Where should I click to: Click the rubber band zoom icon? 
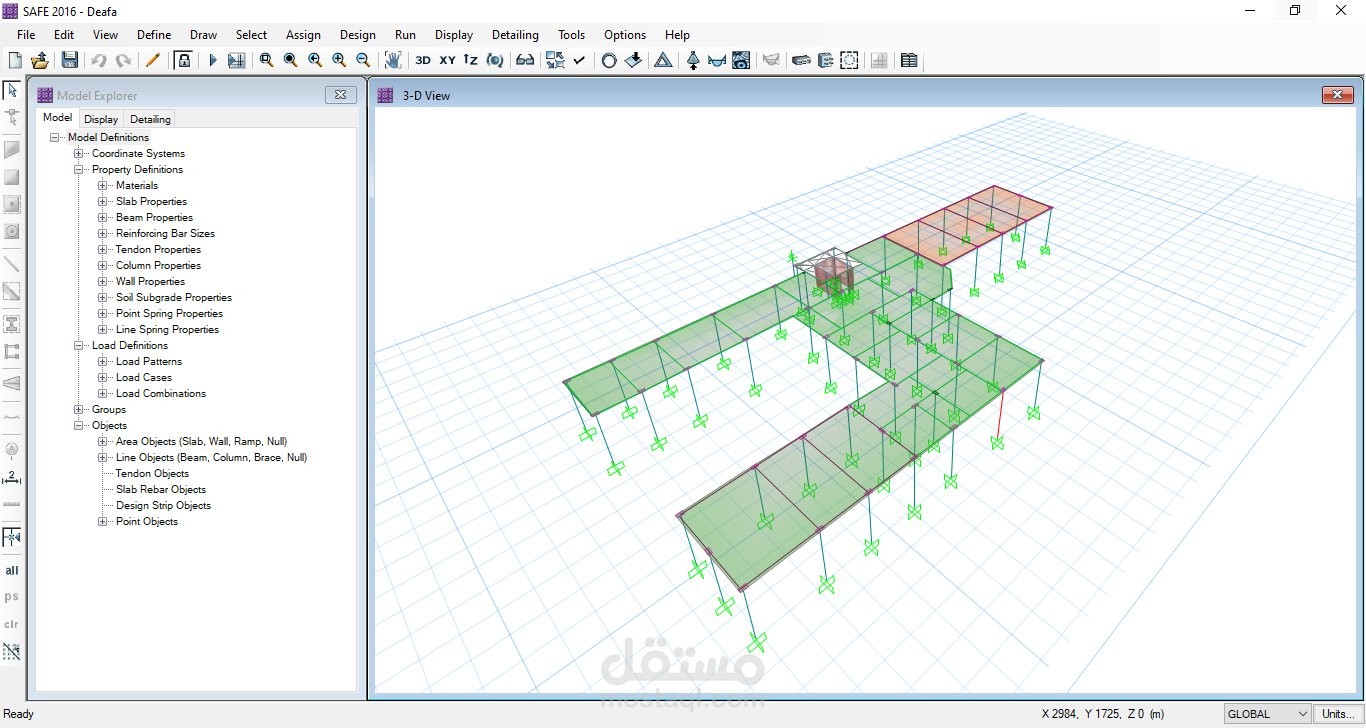click(266, 60)
